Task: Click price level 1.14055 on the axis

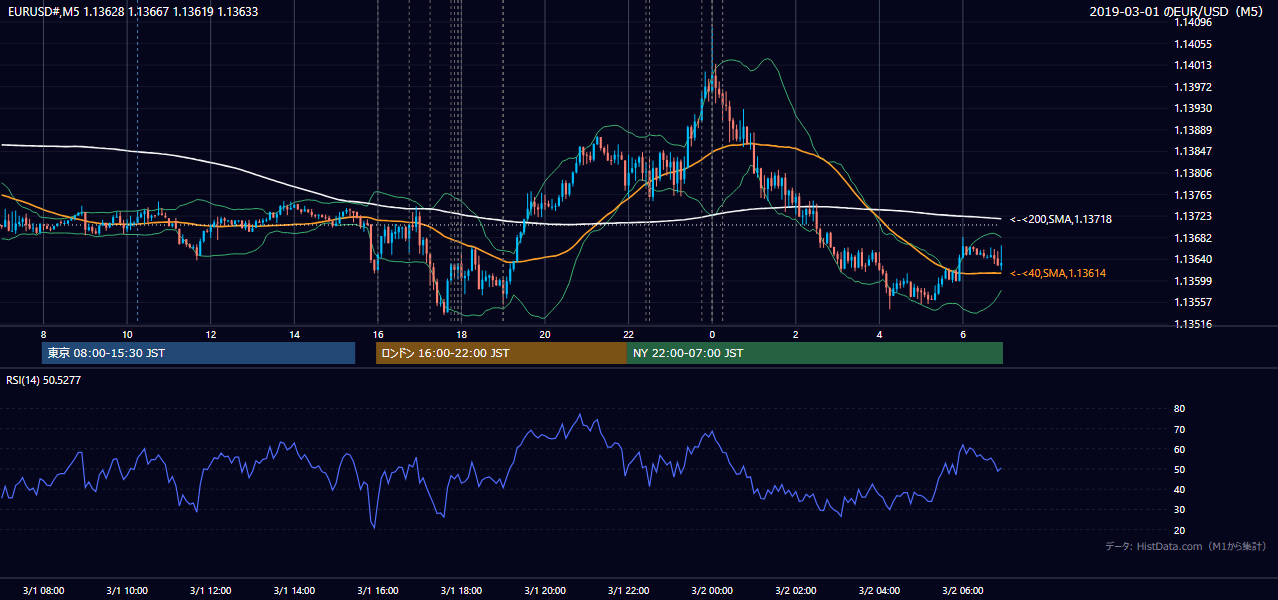Action: click(1193, 44)
